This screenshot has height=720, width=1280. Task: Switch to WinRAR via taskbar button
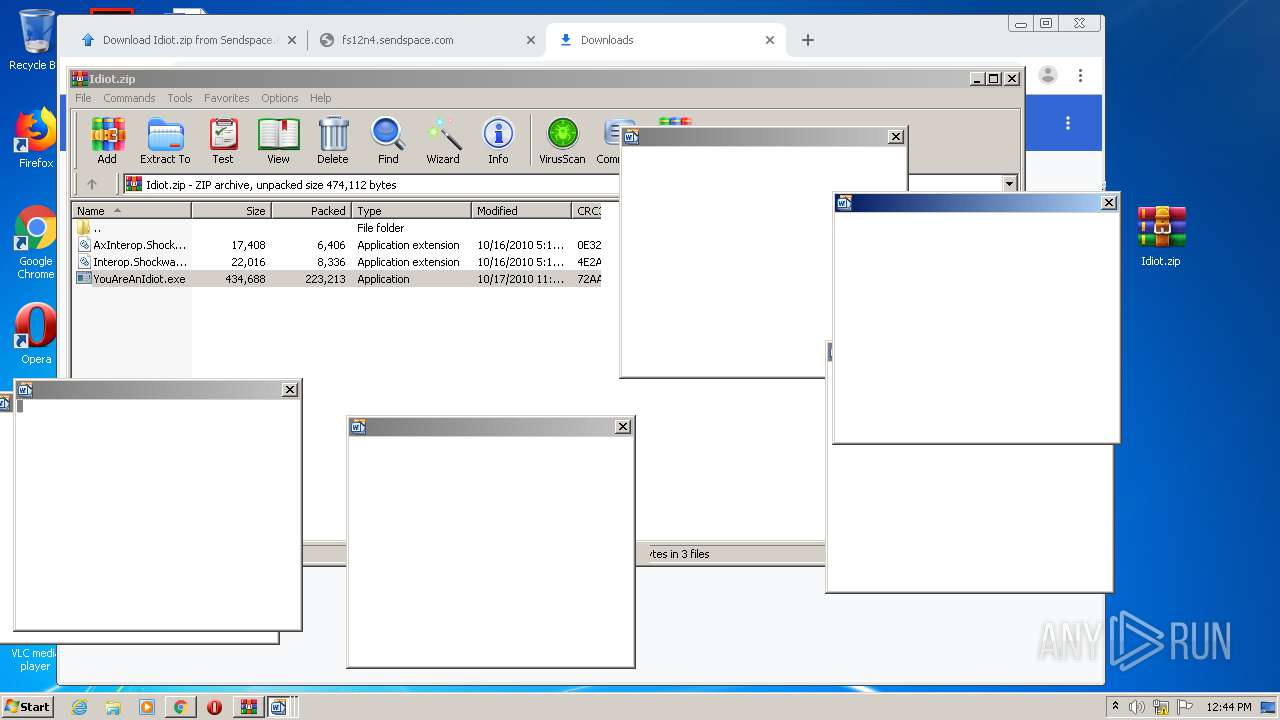point(247,707)
